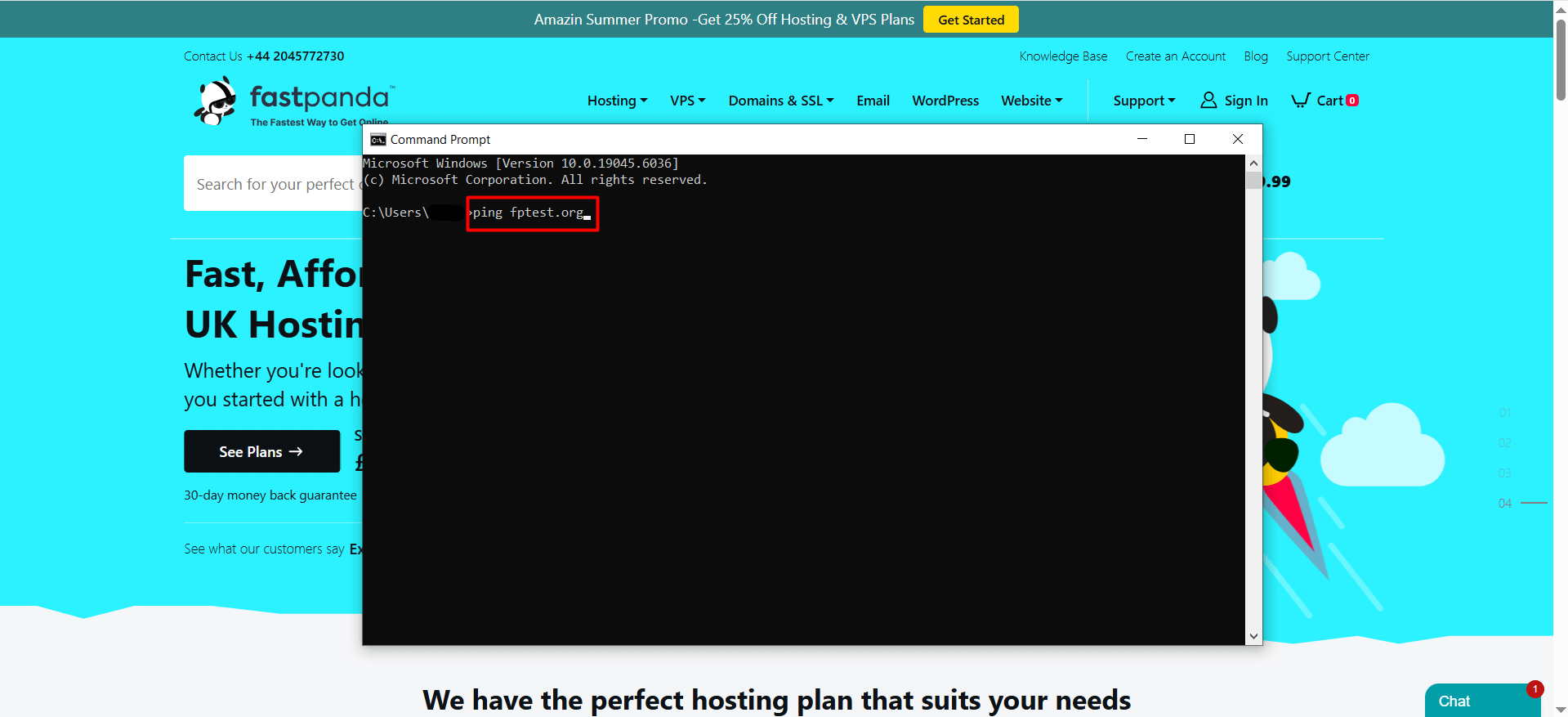1568x717 pixels.
Task: Click Command Prompt scrollbar down arrow
Action: click(1253, 636)
